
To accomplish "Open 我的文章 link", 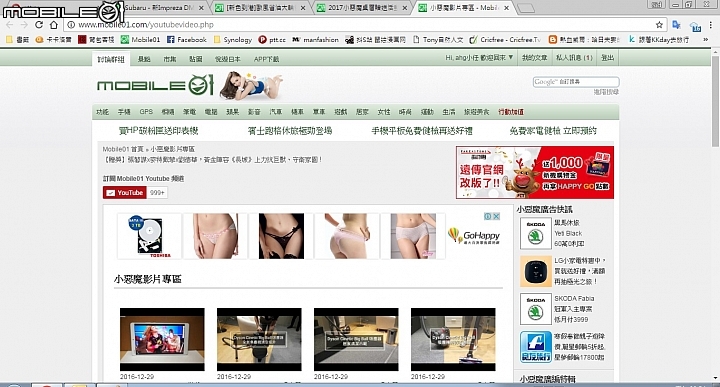I will tap(534, 57).
